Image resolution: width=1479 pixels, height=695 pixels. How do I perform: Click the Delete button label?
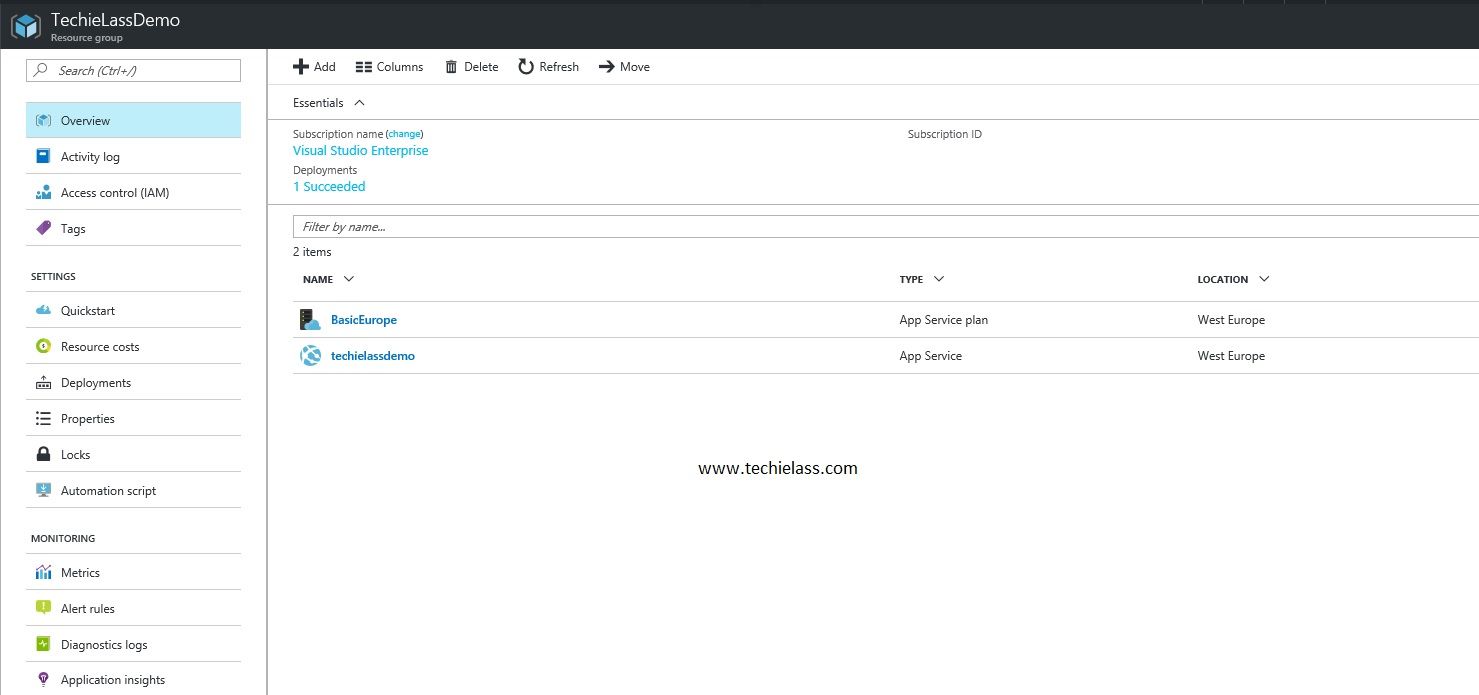[481, 67]
